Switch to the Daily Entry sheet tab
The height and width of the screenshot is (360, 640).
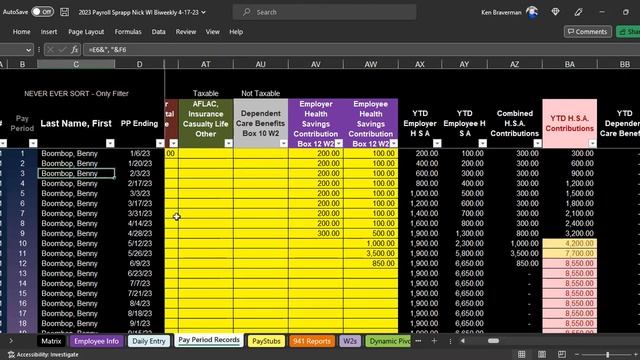point(149,341)
